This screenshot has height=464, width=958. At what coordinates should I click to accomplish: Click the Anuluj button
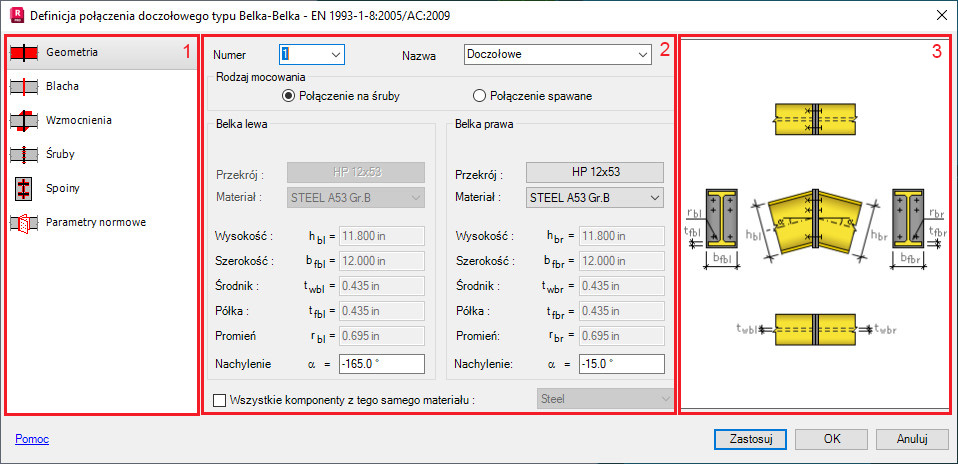912,438
